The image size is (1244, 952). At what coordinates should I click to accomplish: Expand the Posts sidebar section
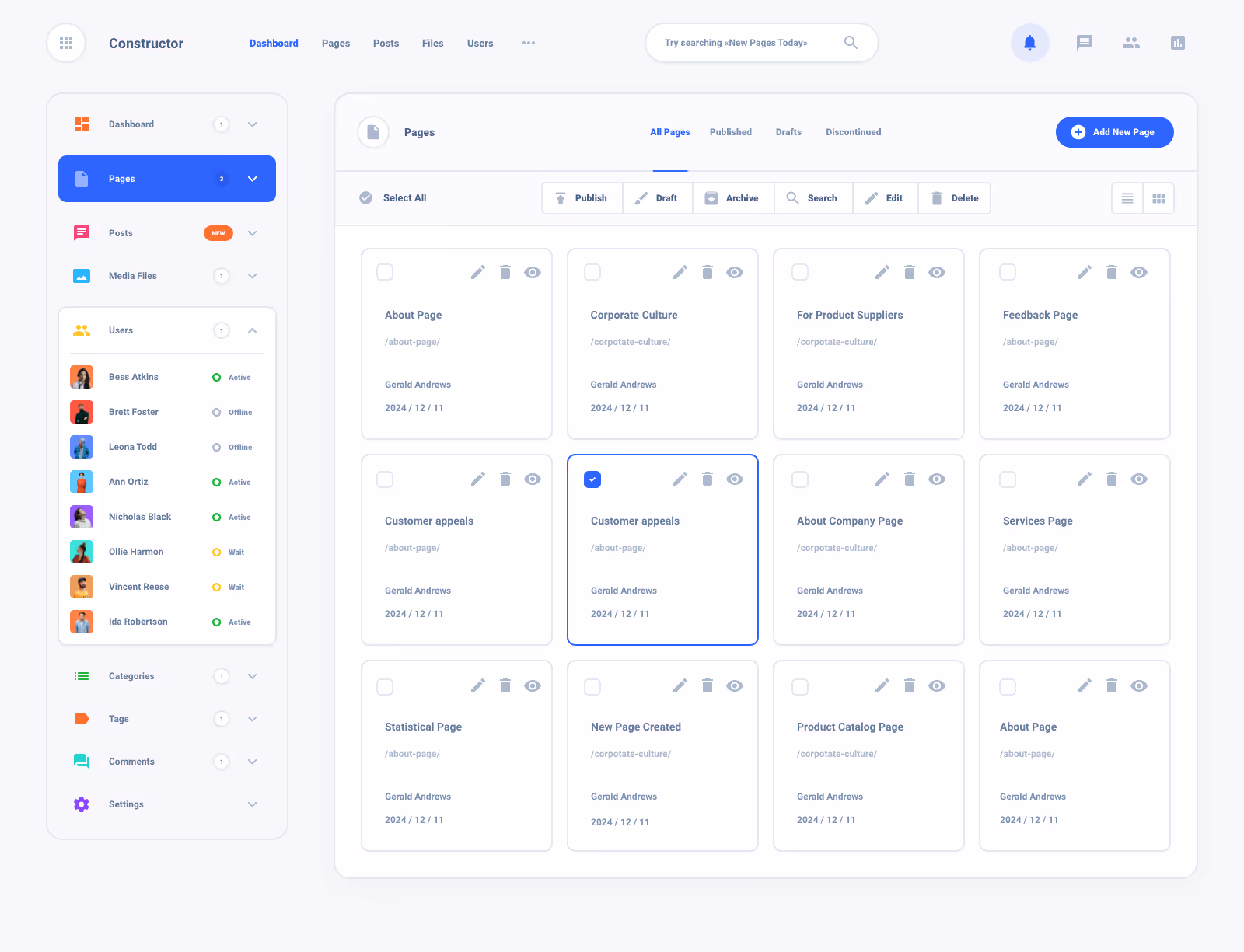click(252, 232)
